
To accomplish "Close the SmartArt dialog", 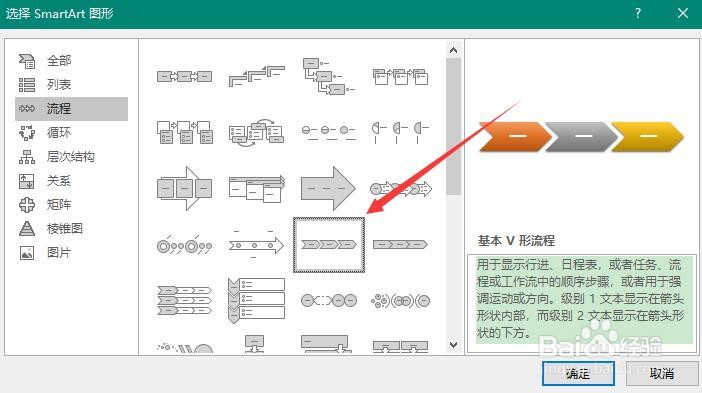I will coord(683,13).
